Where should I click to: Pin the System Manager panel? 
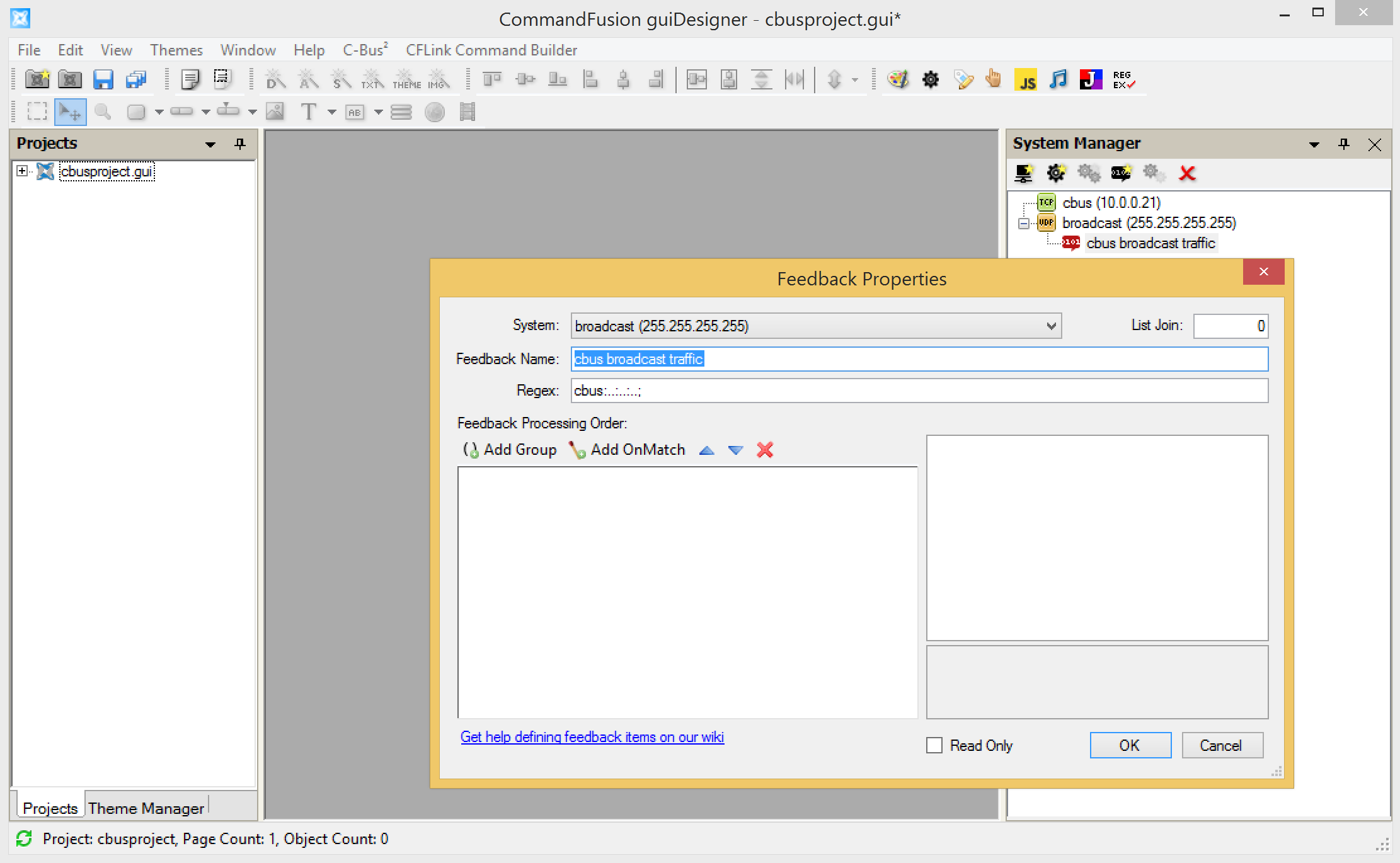(x=1343, y=144)
